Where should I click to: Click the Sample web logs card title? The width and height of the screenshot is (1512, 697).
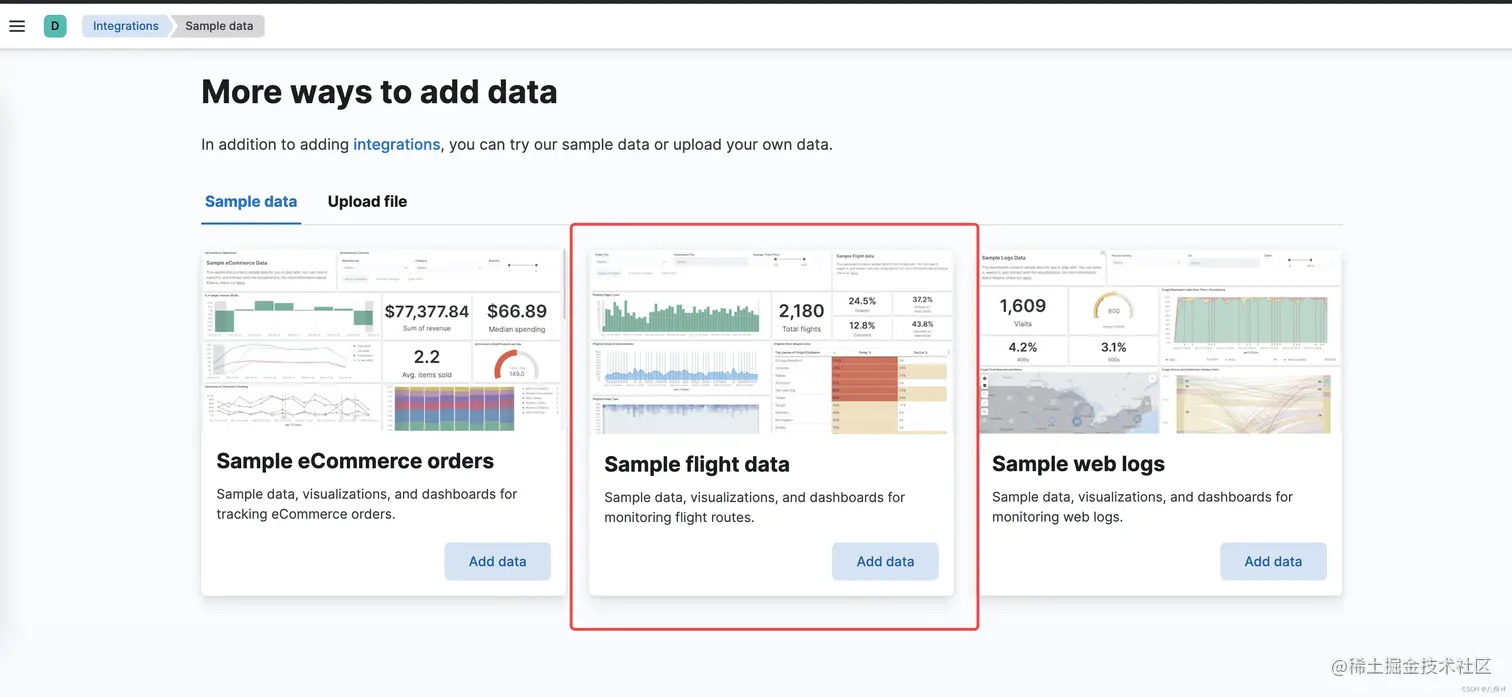[x=1078, y=464]
